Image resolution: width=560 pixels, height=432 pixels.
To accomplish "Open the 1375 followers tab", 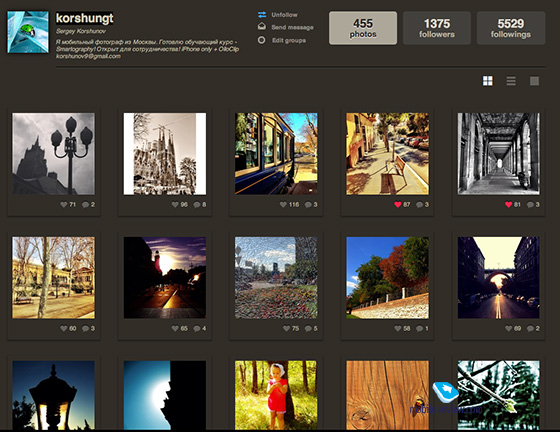I will pos(437,28).
